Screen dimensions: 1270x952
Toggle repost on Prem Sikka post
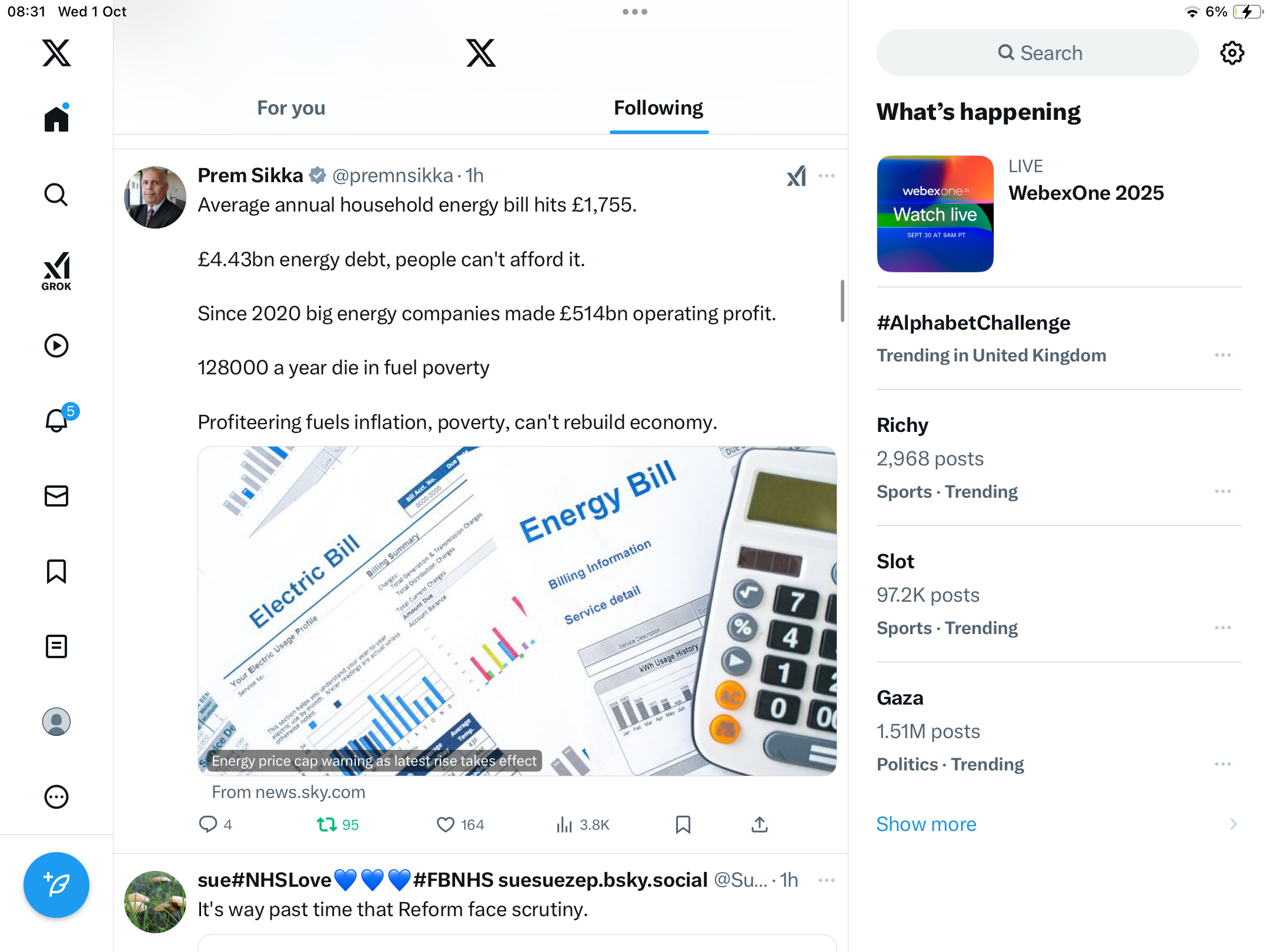pyautogui.click(x=337, y=825)
